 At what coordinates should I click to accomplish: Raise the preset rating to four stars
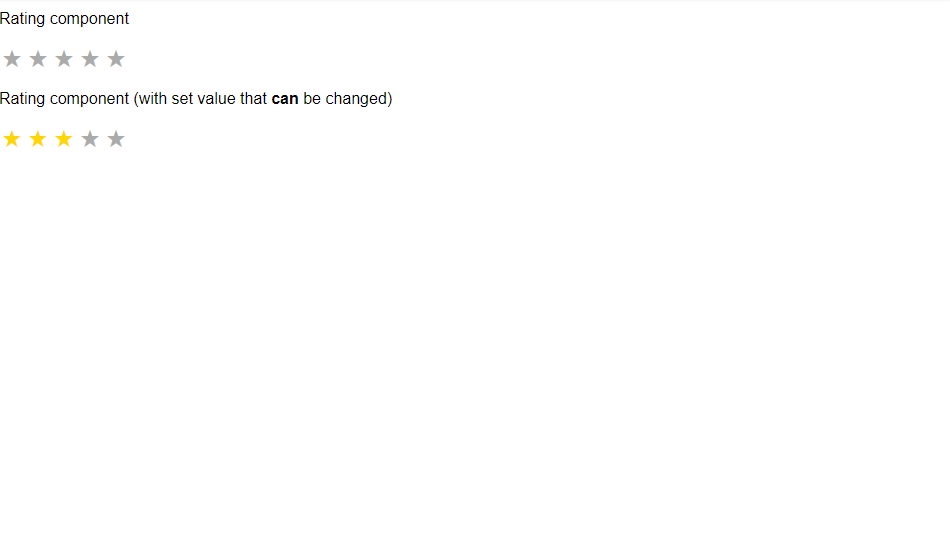90,139
